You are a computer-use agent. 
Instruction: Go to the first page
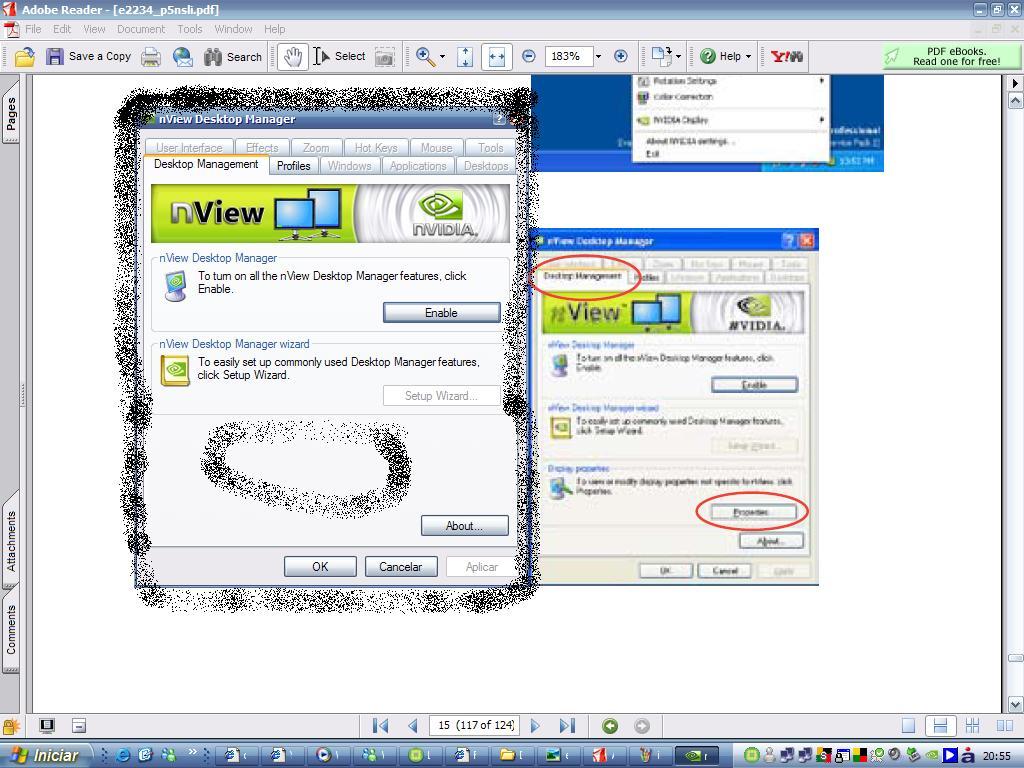pos(380,726)
